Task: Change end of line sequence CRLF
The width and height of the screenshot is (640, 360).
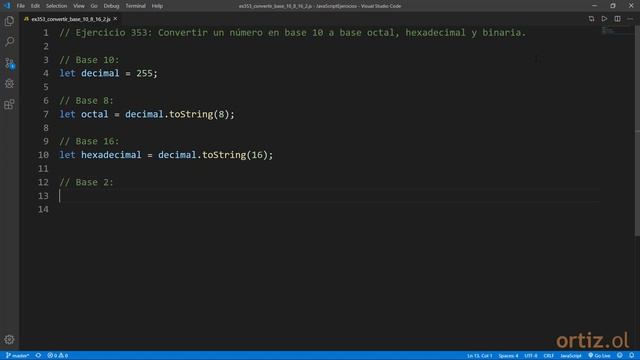Action: pos(549,356)
